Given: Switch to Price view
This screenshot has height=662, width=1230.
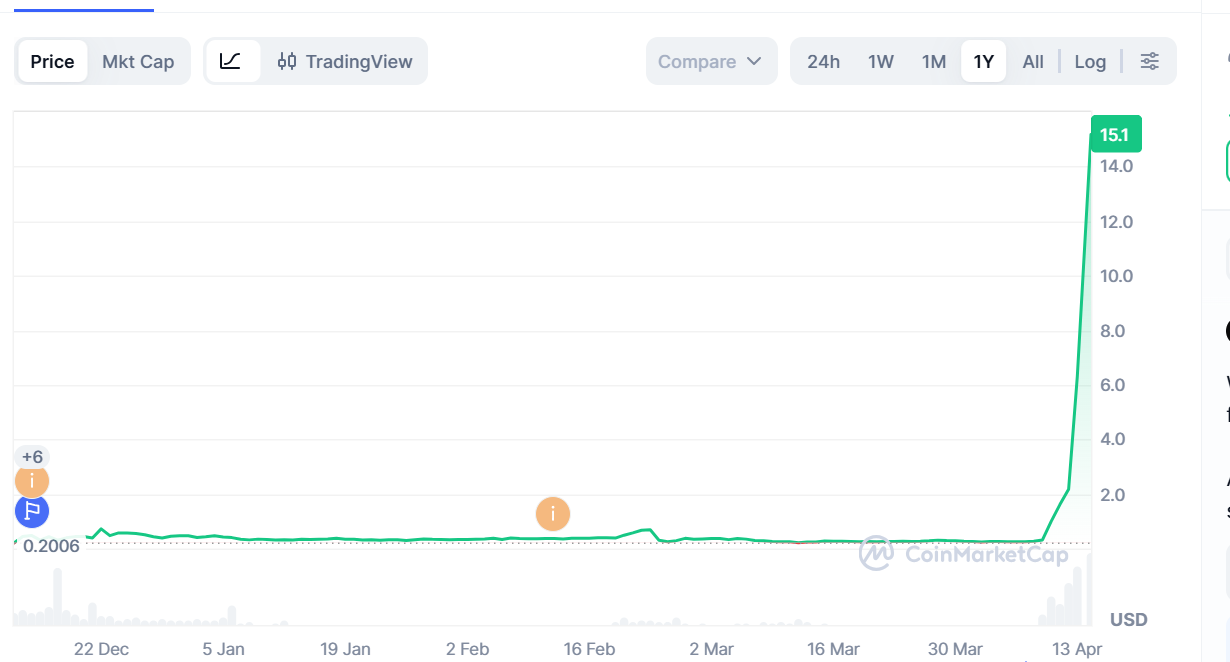Looking at the screenshot, I should [52, 61].
